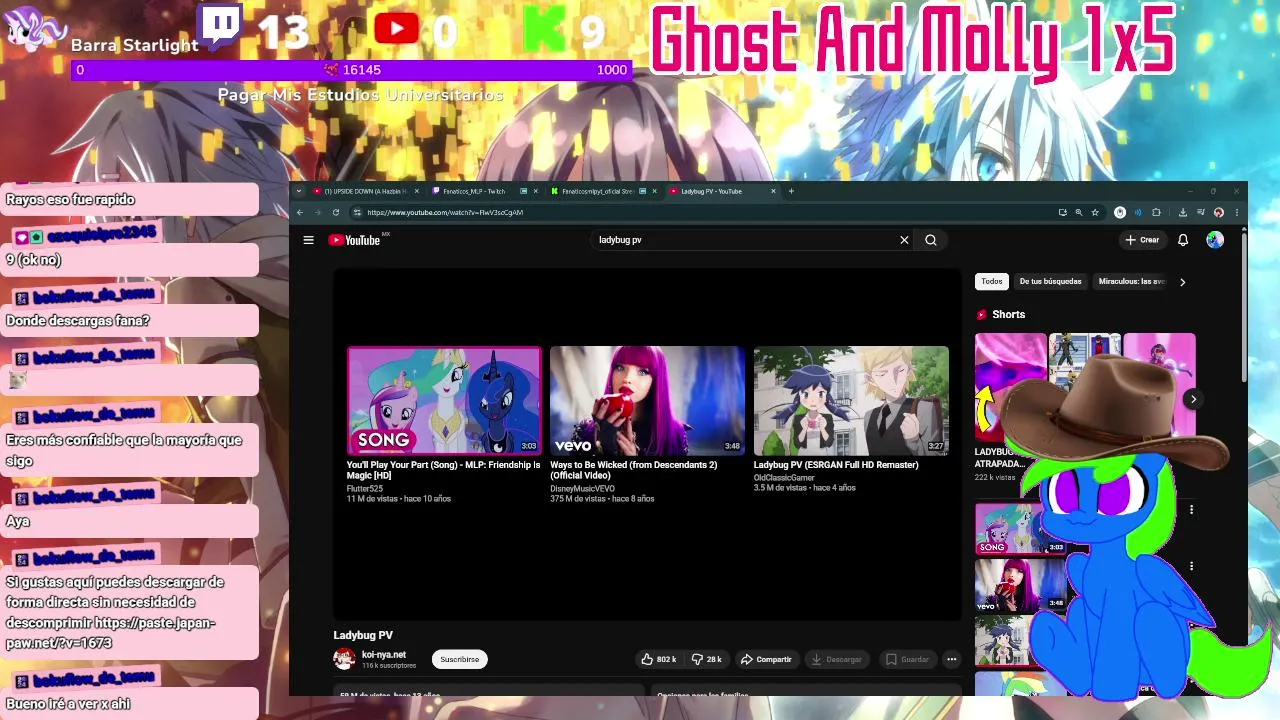This screenshot has width=1280, height=720.
Task: Clear the search box with the X icon
Action: pos(904,240)
